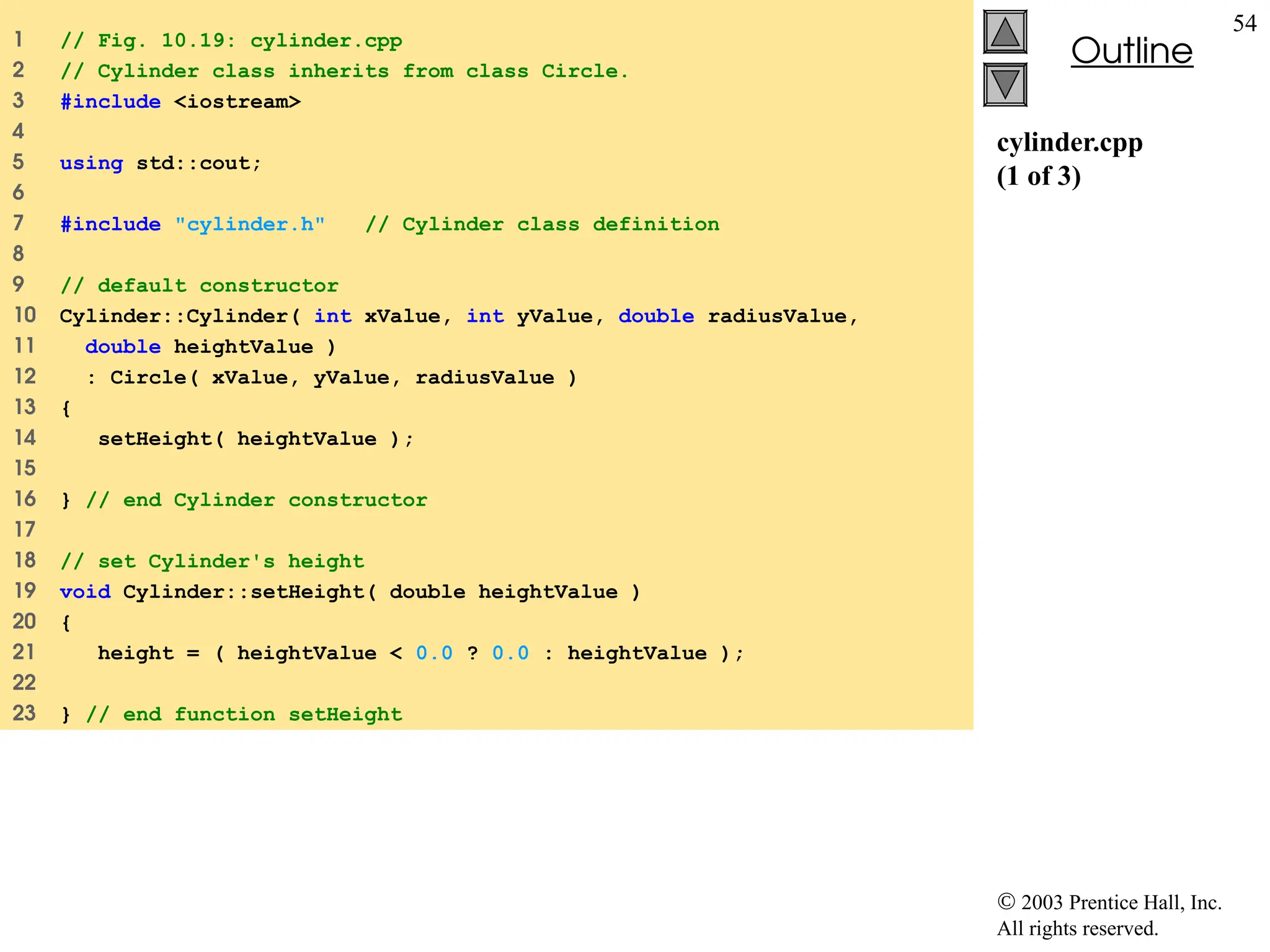
Task: Select '// end Cylinder constructor' comment
Action: pyautogui.click(x=257, y=500)
